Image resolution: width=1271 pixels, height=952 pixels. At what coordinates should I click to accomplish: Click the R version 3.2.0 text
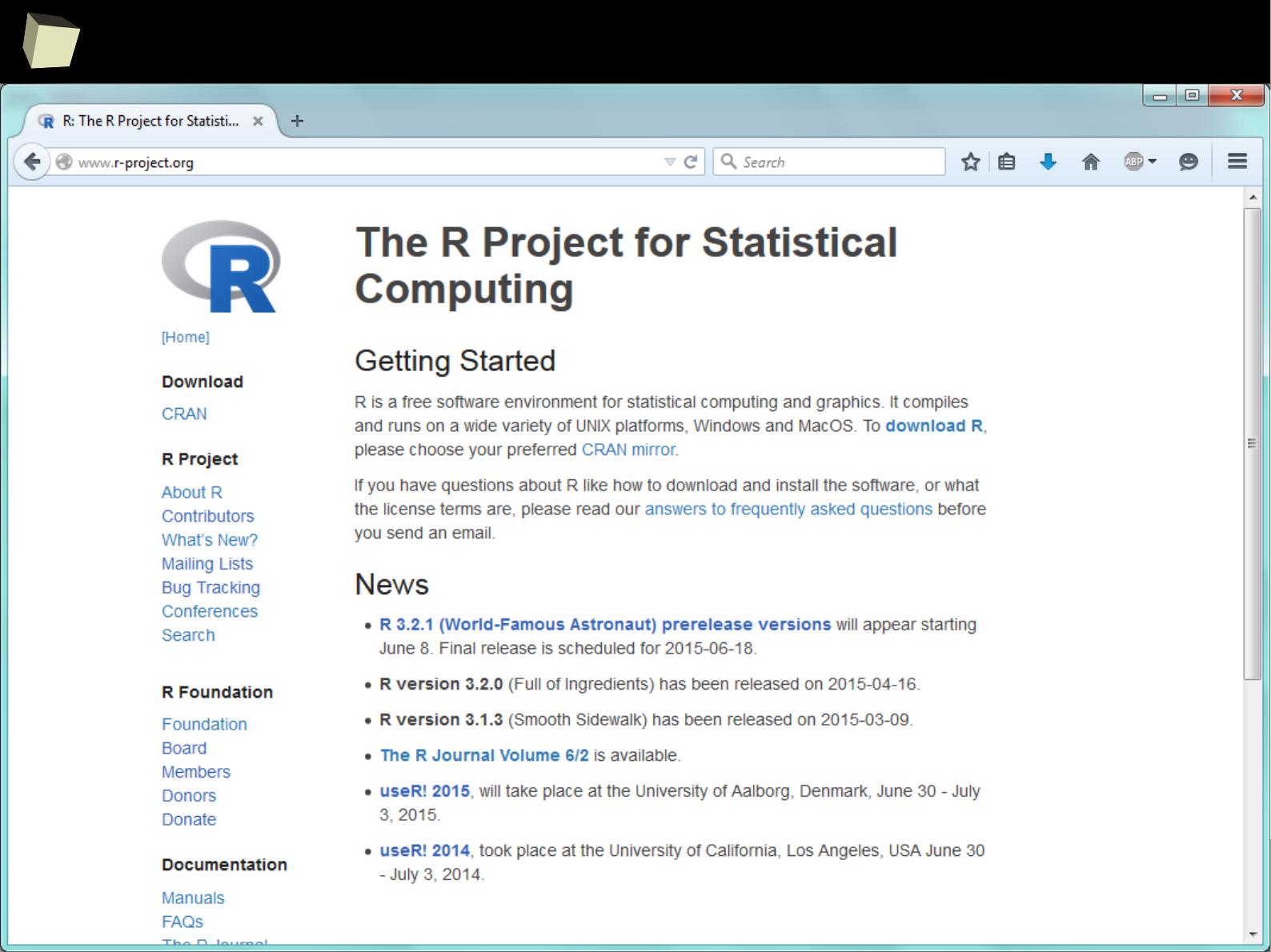(441, 684)
